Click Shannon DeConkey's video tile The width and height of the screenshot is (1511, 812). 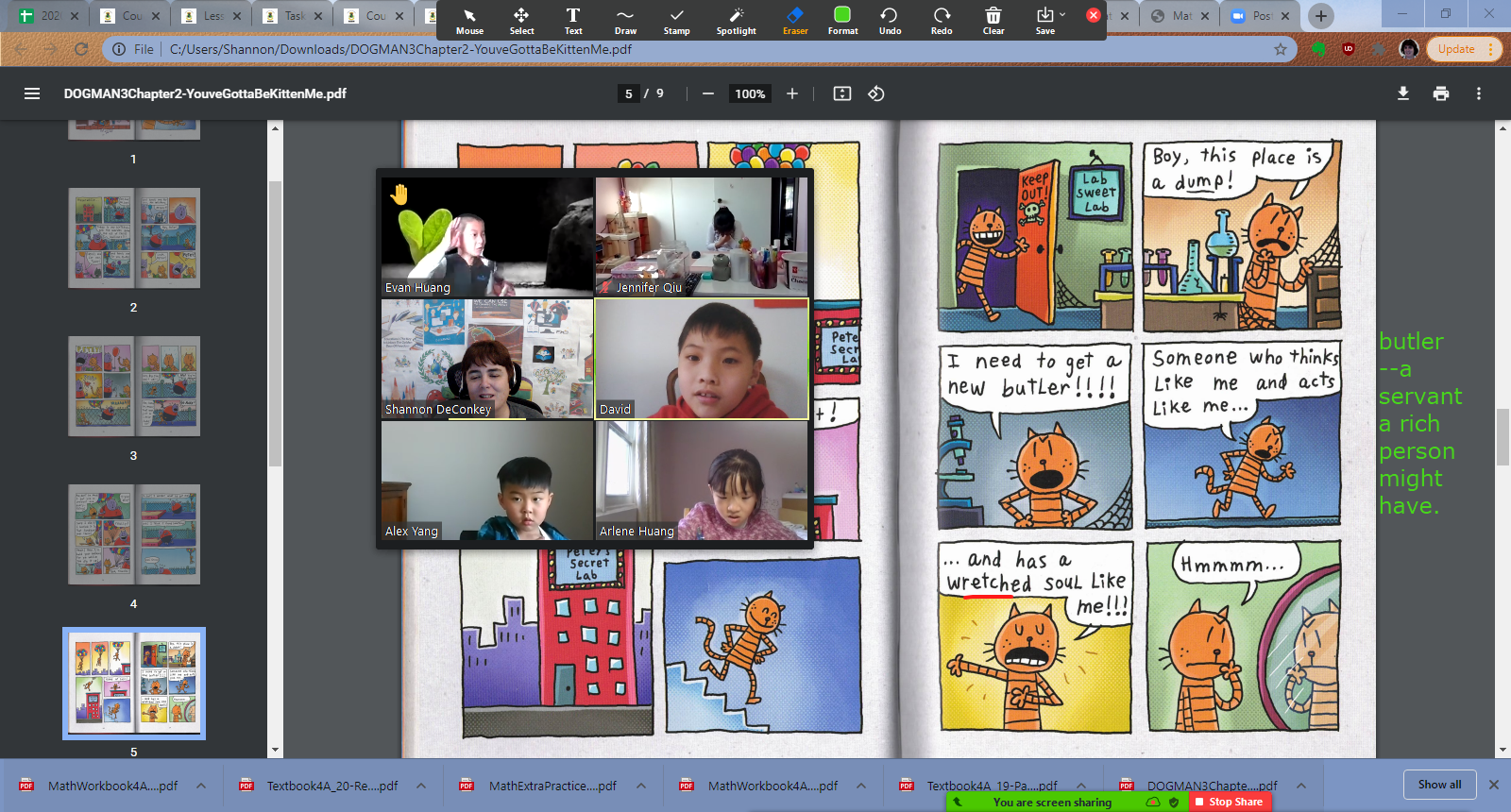487,359
